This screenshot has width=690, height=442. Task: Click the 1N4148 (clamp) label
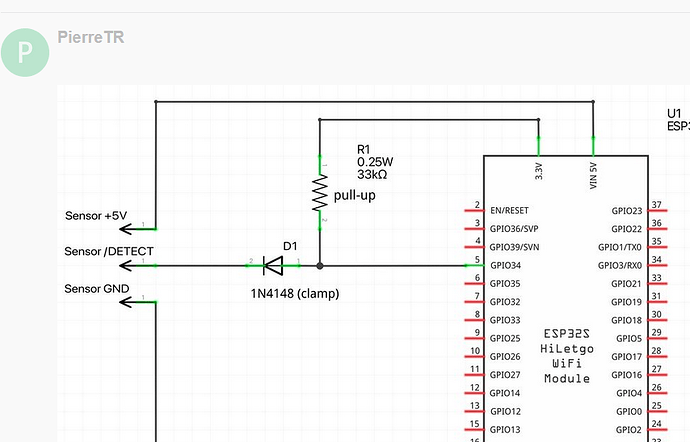pos(295,294)
